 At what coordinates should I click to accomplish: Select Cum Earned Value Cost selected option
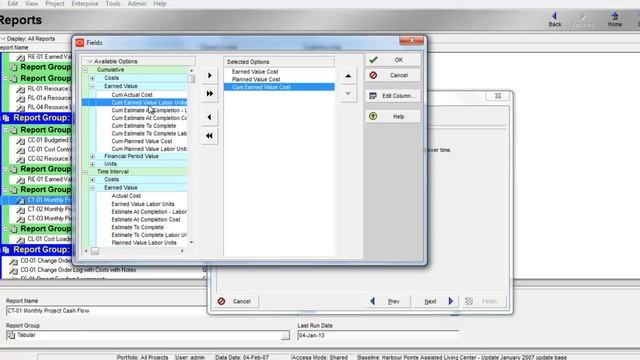coord(279,87)
